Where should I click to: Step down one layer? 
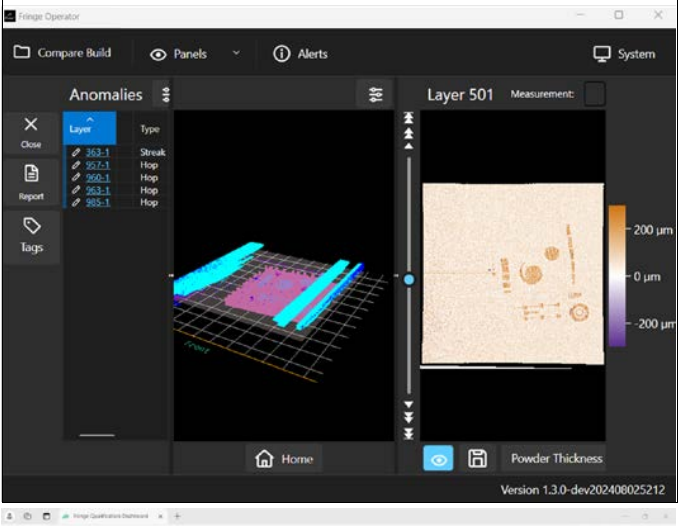click(409, 404)
